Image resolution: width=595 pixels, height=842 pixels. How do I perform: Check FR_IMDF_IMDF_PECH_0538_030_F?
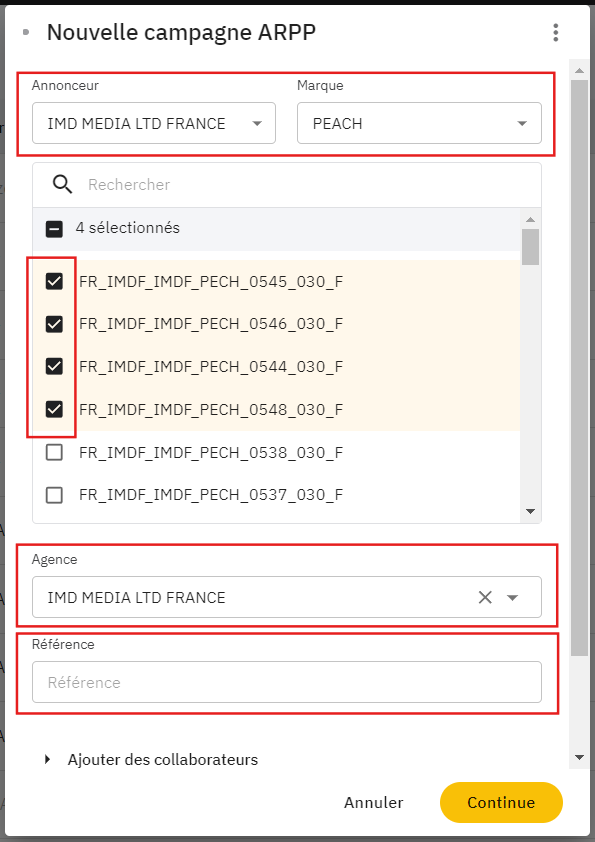pyautogui.click(x=54, y=453)
